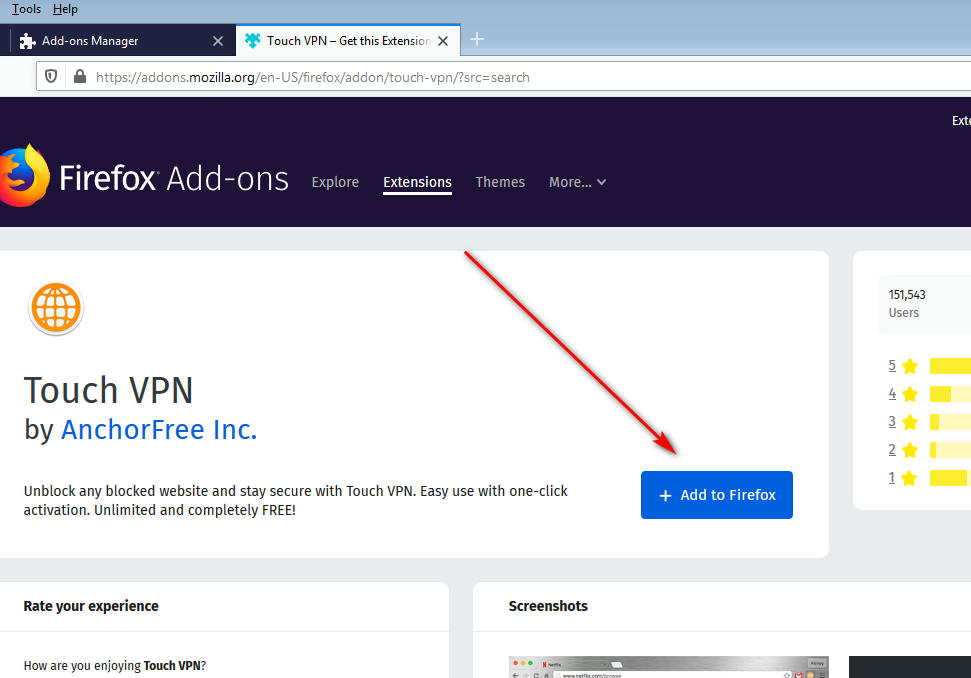The height and width of the screenshot is (678, 971).
Task: Click the 5-star rating bar
Action: pos(951,366)
